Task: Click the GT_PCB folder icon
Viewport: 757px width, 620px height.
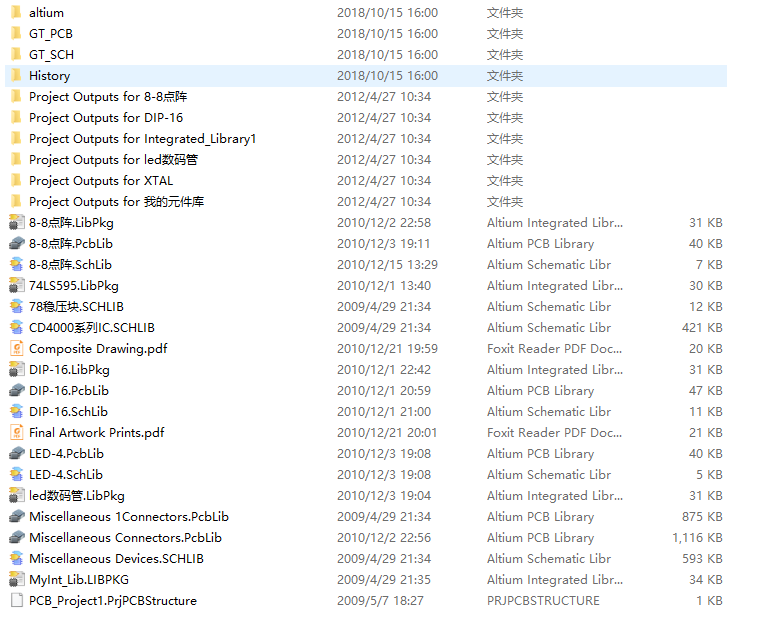Action: (x=16, y=34)
